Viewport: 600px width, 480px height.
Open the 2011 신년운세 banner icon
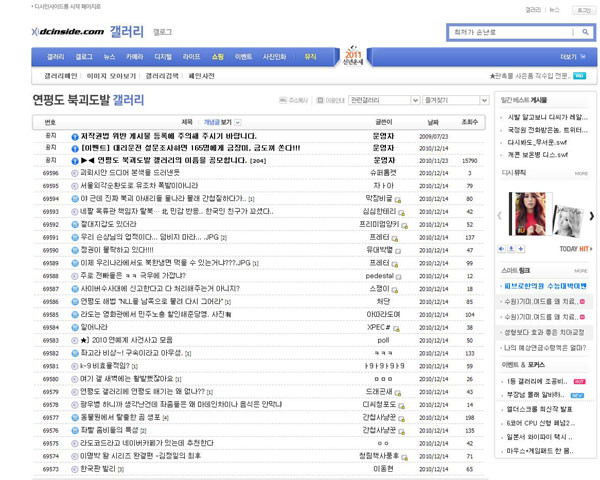coord(353,56)
